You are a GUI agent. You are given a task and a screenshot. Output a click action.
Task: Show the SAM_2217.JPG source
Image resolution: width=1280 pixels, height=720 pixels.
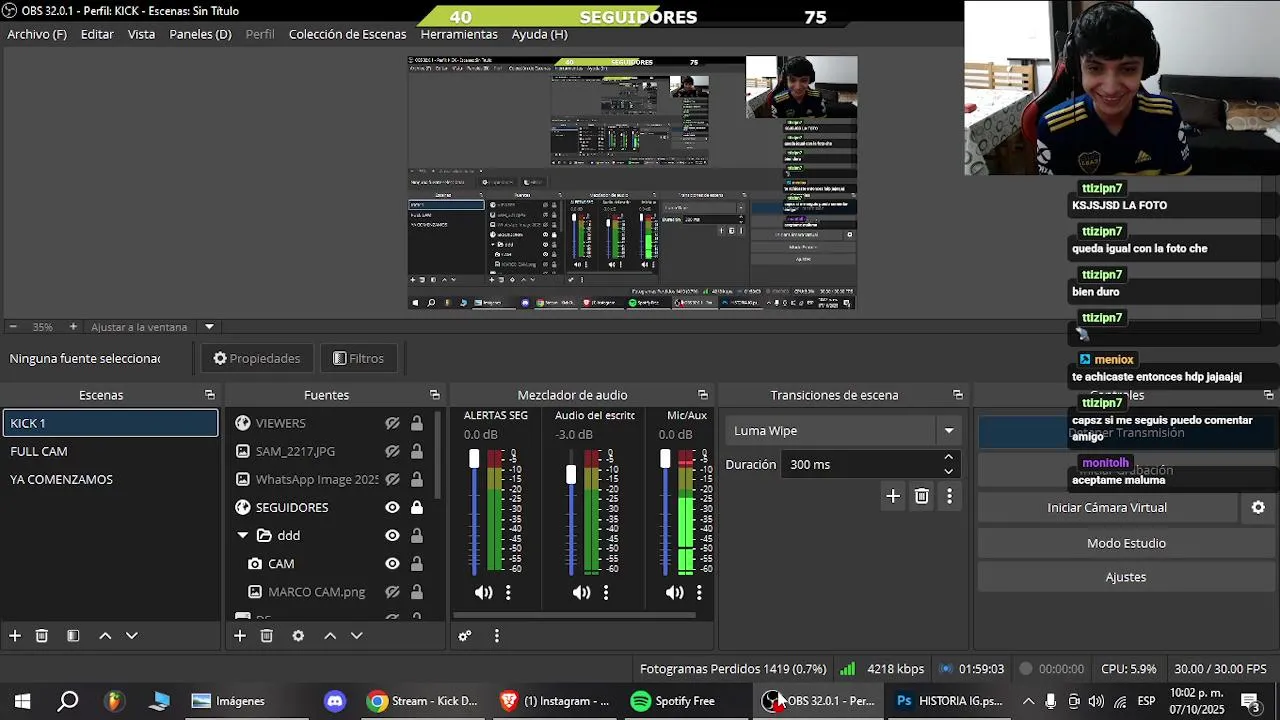pos(393,452)
